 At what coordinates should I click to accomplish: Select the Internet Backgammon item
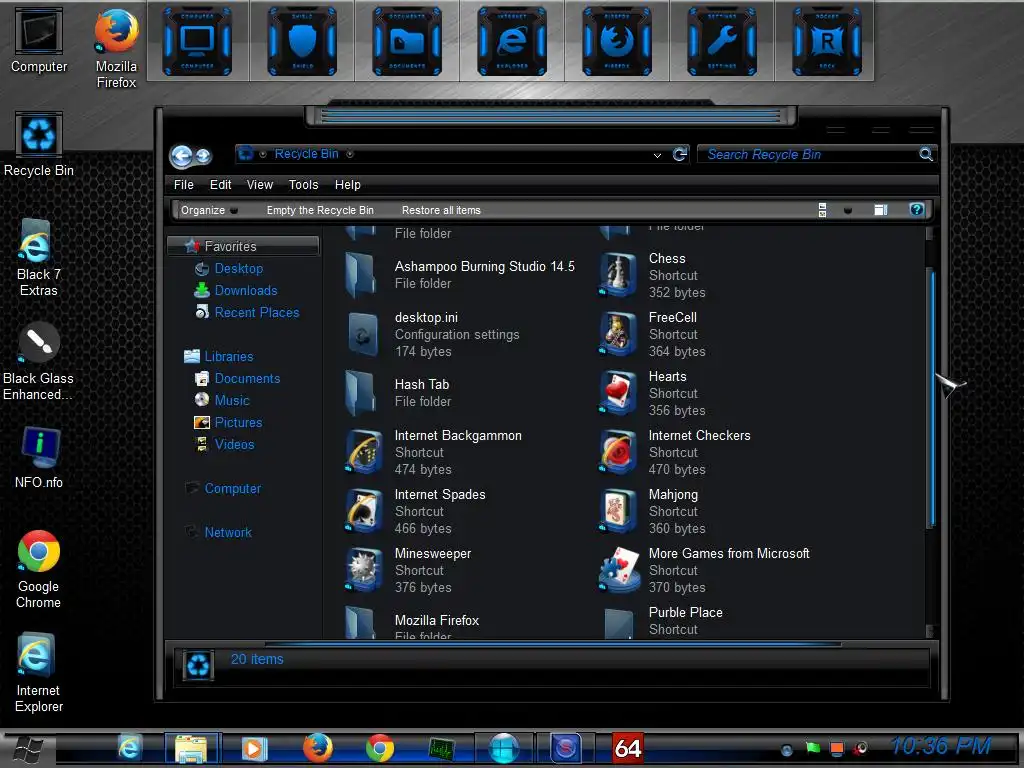click(434, 452)
